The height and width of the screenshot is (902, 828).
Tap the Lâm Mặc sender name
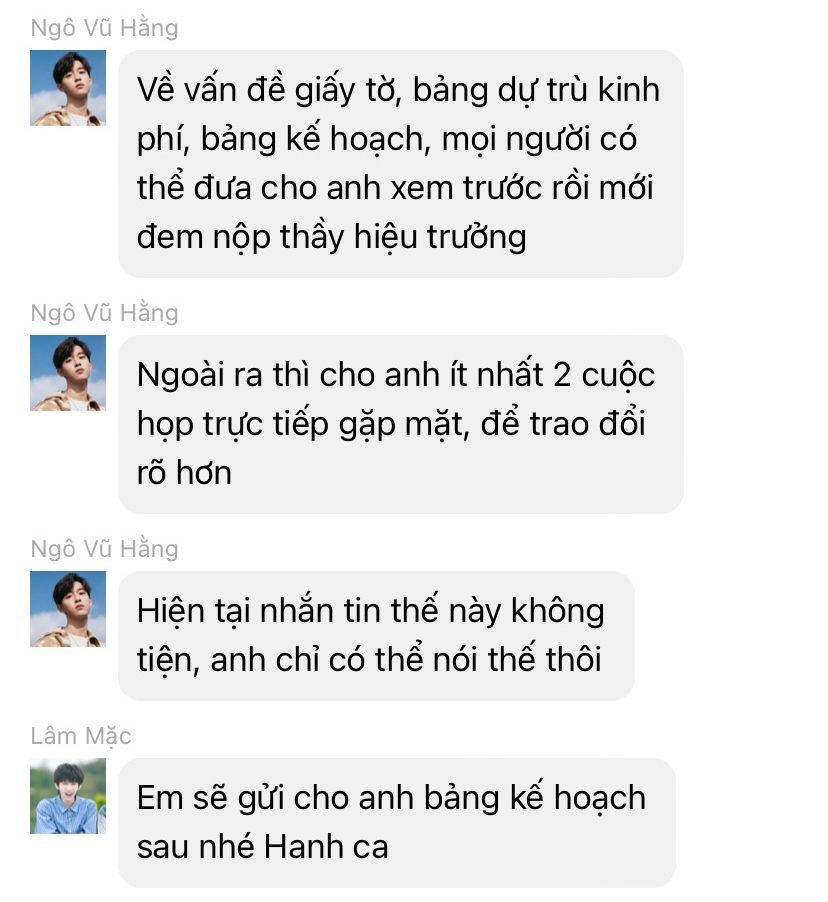pos(81,736)
